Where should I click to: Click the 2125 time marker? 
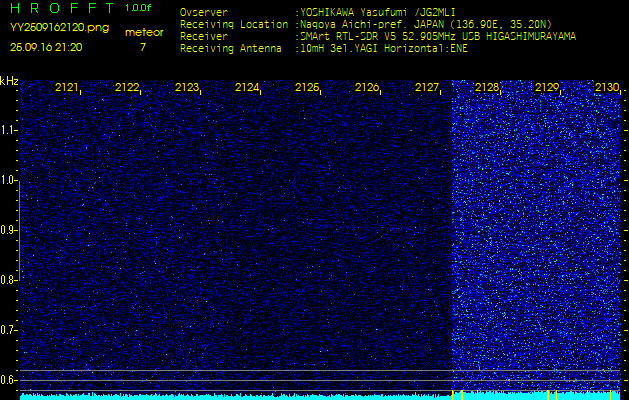coord(306,87)
